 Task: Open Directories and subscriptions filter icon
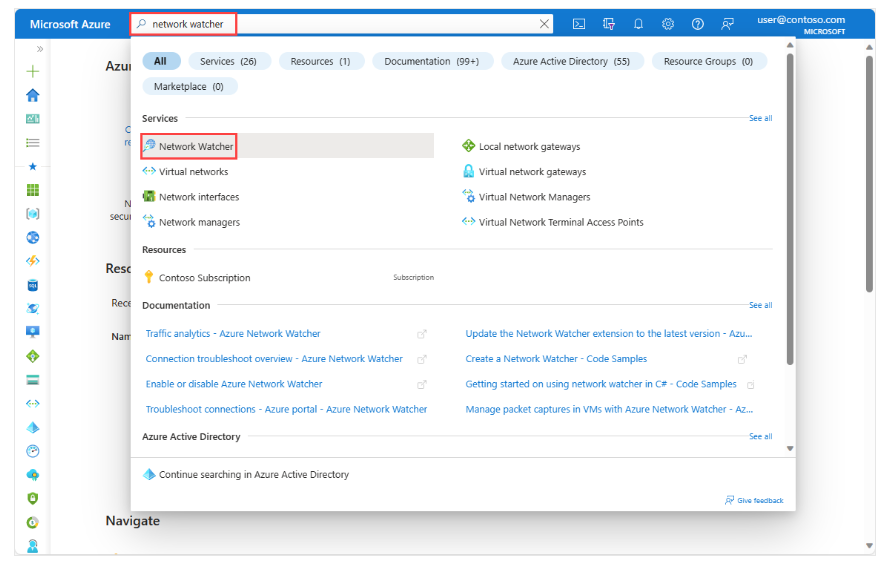pyautogui.click(x=609, y=24)
